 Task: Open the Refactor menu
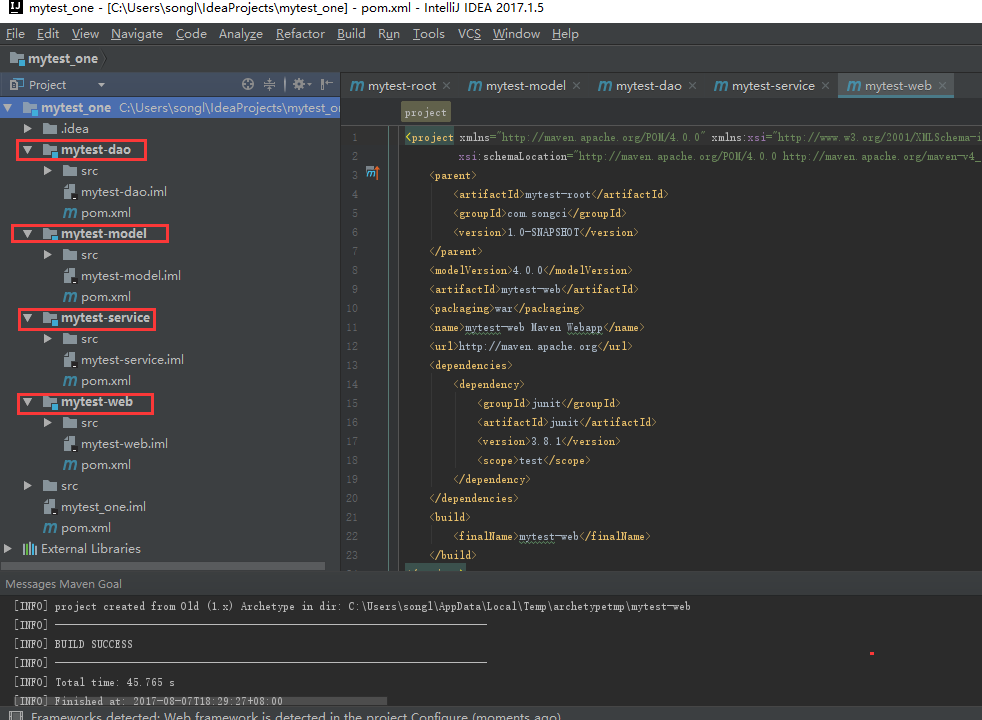tap(300, 34)
